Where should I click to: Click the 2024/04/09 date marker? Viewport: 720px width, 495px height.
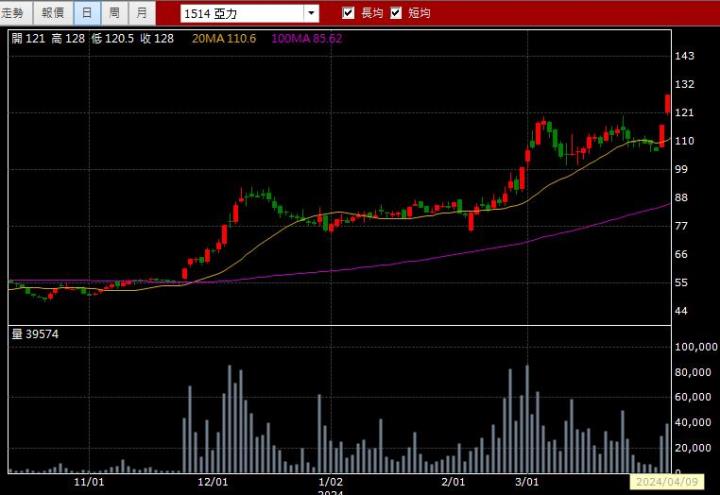(666, 482)
